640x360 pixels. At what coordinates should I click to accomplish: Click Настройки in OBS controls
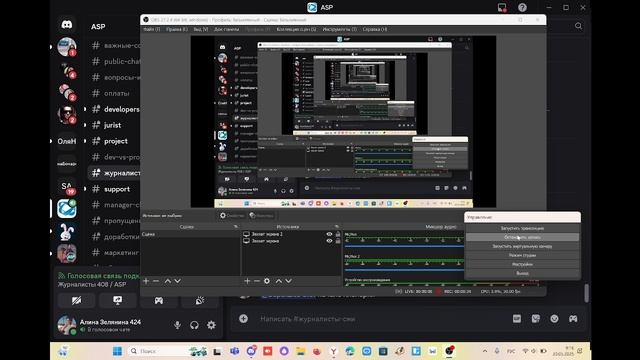click(522, 264)
